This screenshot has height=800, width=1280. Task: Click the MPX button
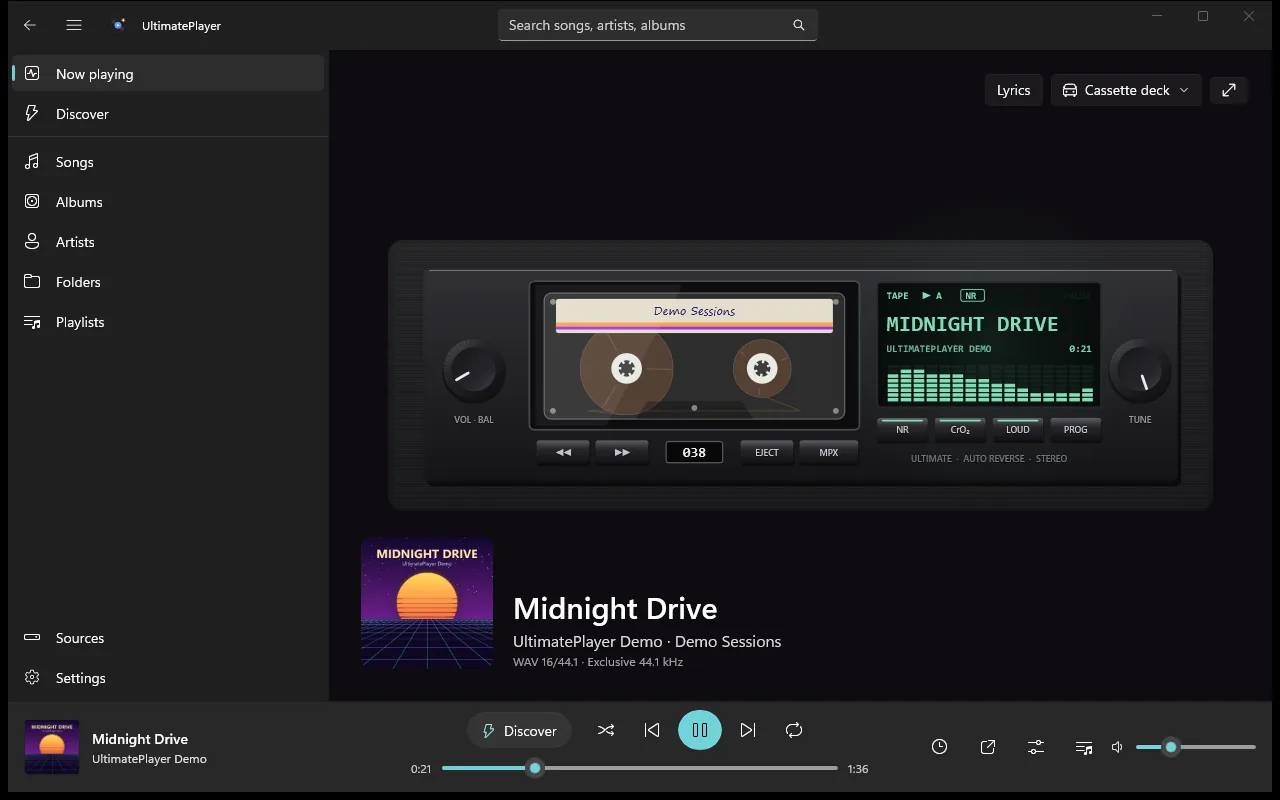click(829, 452)
